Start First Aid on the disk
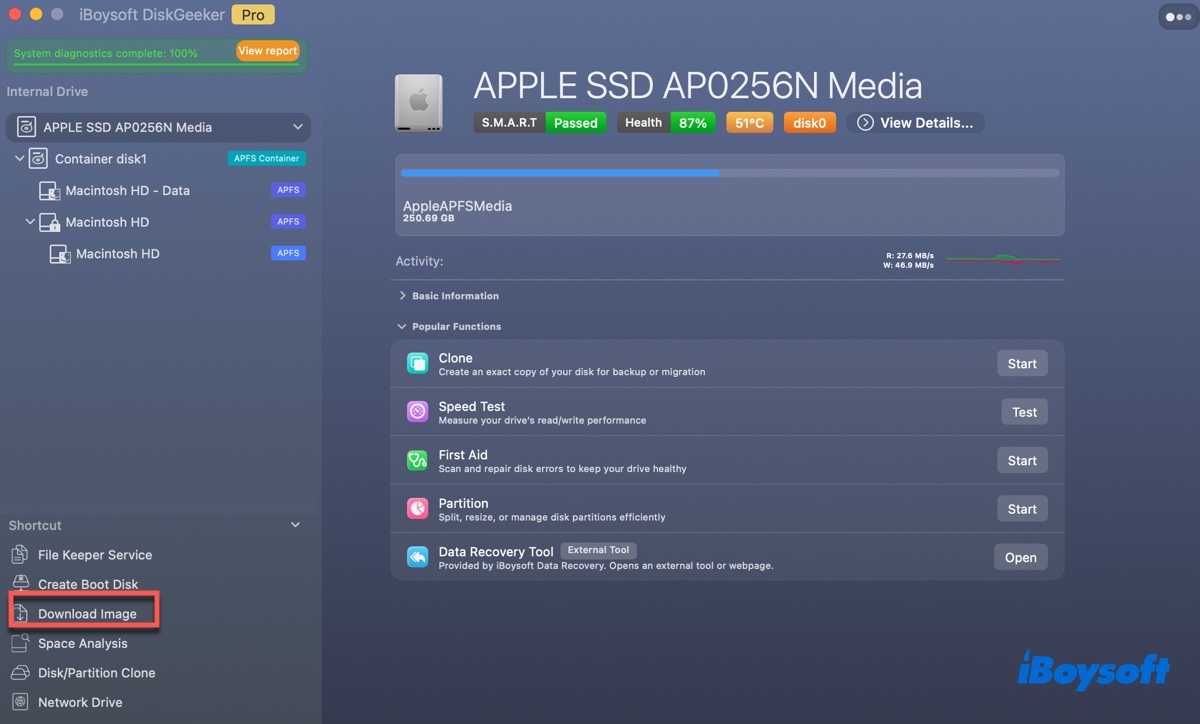This screenshot has width=1200, height=724. (x=1022, y=461)
